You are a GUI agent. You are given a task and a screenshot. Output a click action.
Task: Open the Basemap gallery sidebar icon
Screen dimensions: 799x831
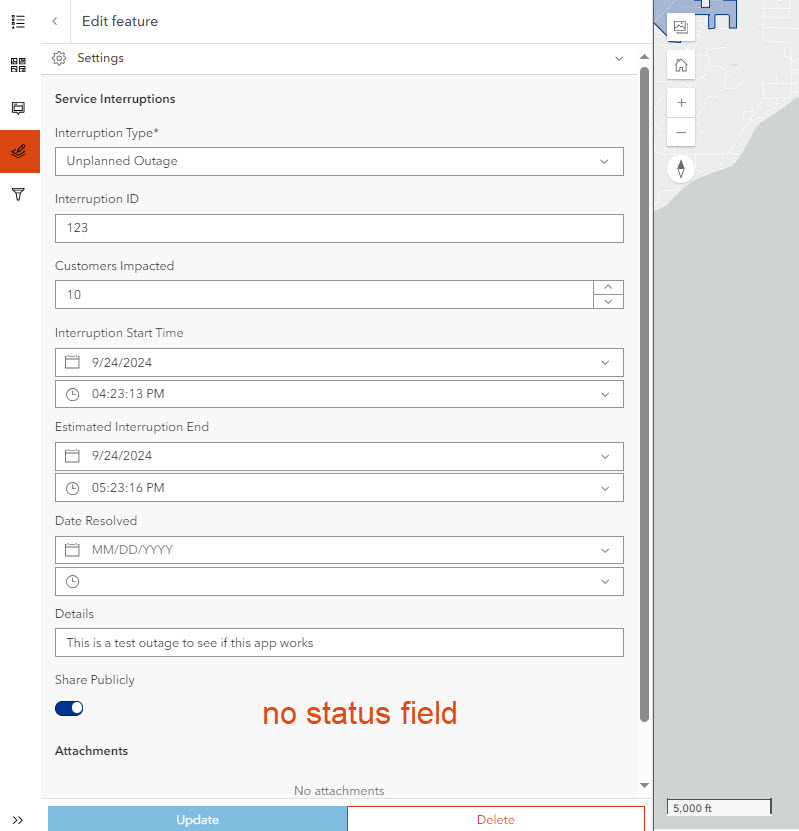click(x=17, y=64)
